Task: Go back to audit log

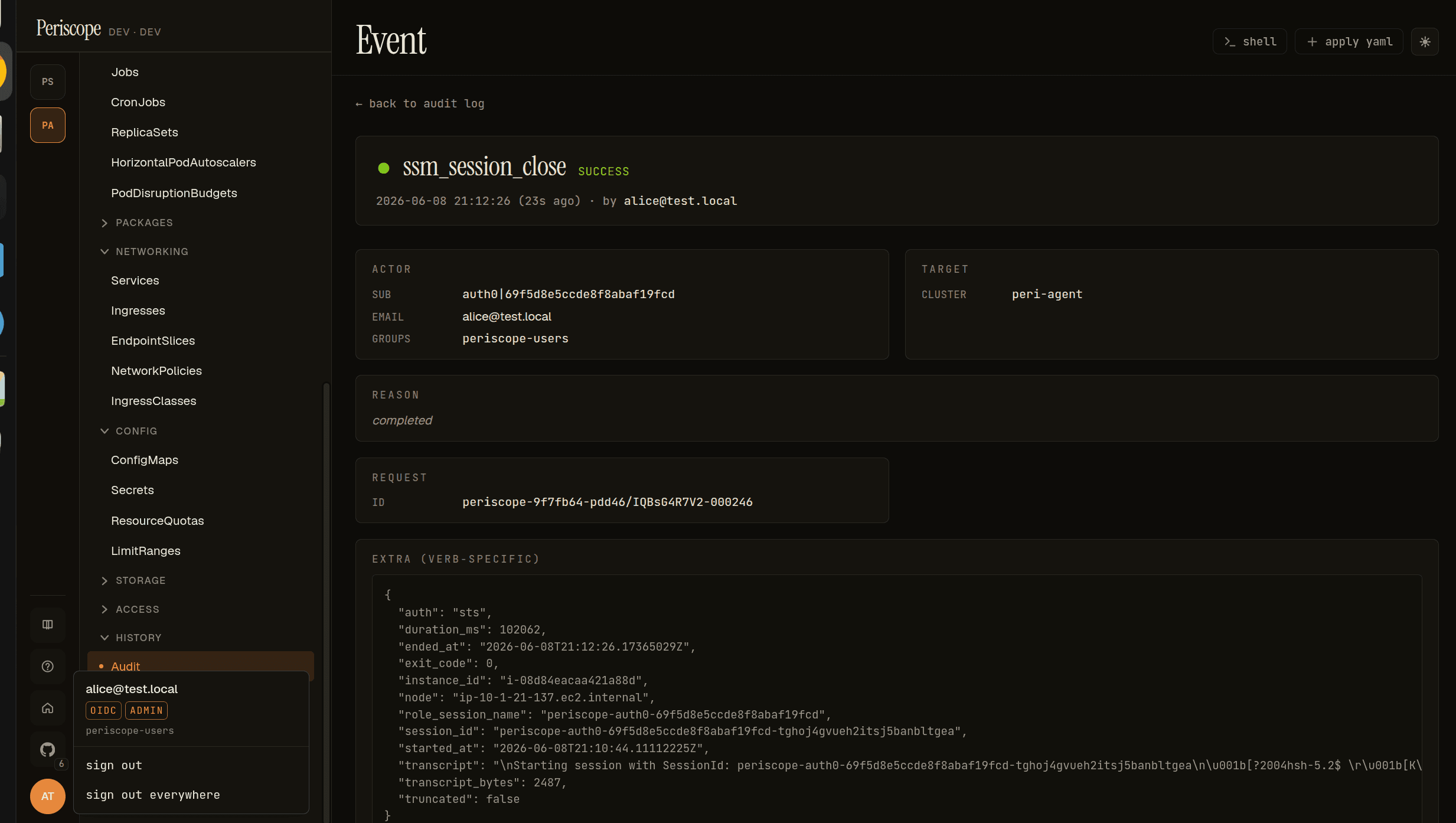Action: pyautogui.click(x=420, y=104)
